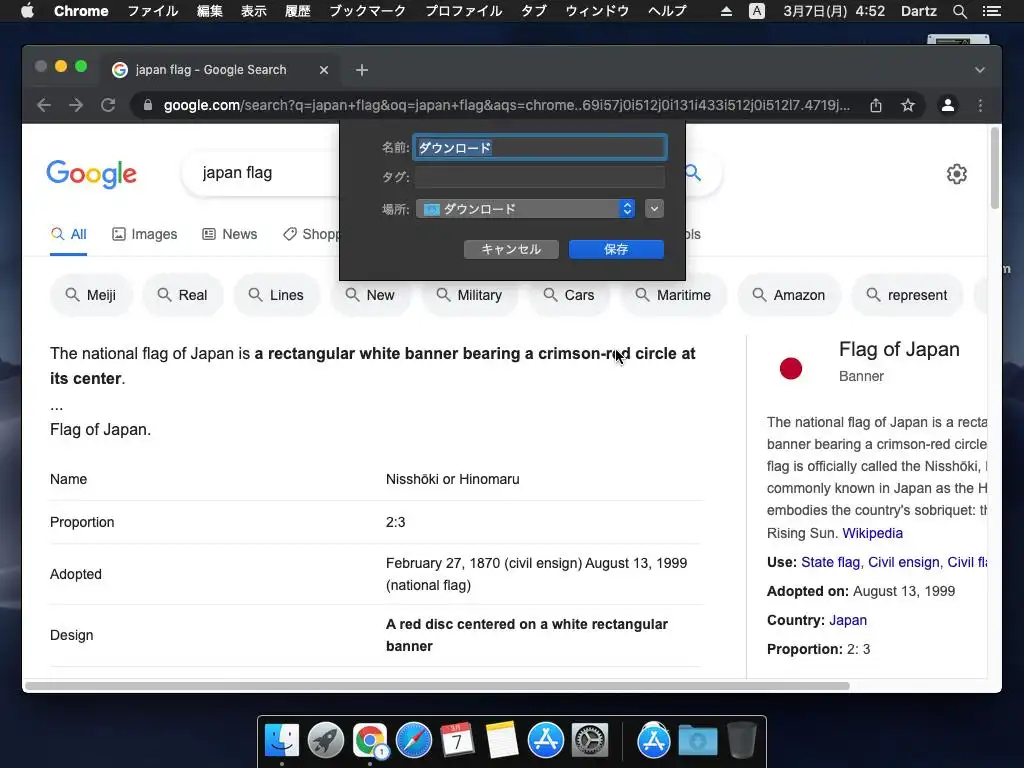Open blue App Store icon in Dock
The image size is (1024, 768).
coord(545,741)
